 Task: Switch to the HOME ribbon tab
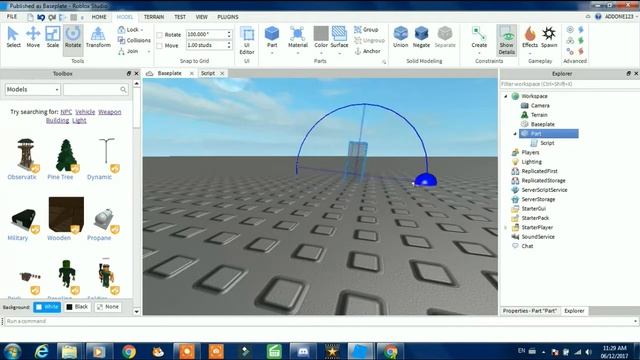click(x=99, y=17)
